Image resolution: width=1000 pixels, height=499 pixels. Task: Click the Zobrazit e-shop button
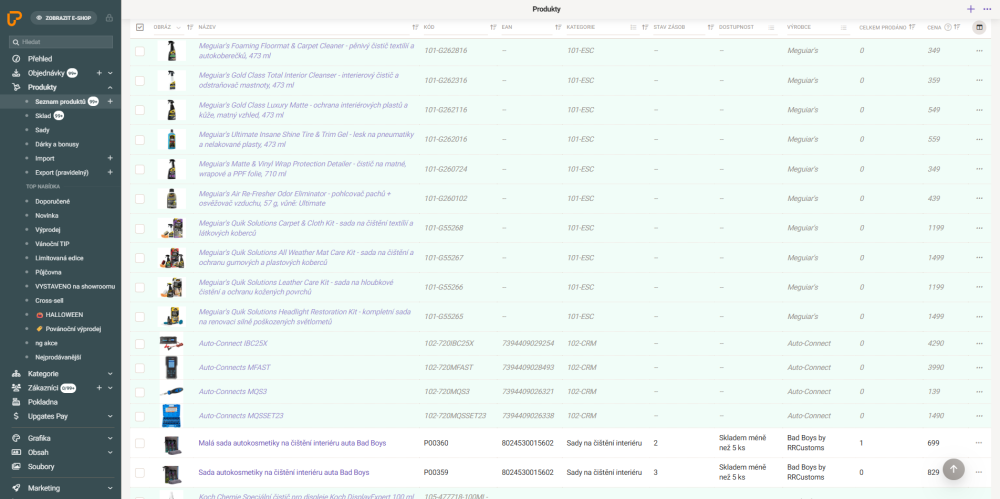(64, 18)
